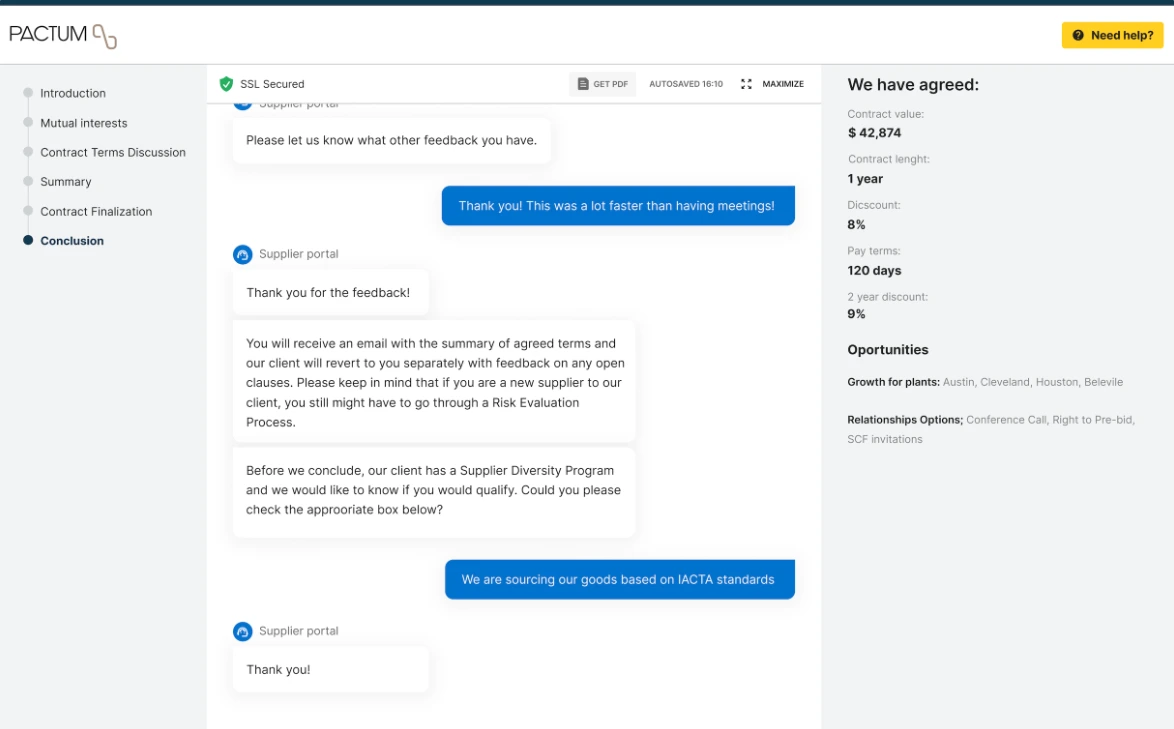1174x729 pixels.
Task: Click 2 year discount value '9%'
Action: (x=856, y=314)
